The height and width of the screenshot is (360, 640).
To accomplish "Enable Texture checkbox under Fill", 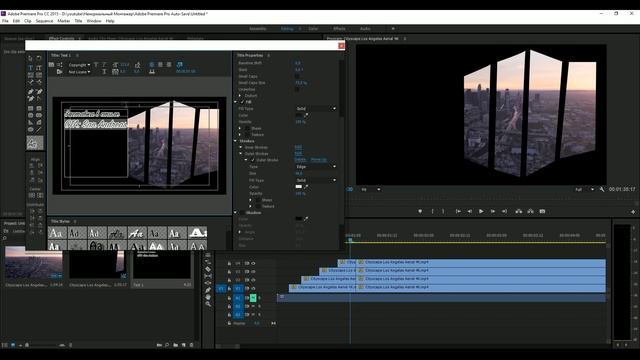I will point(247,135).
